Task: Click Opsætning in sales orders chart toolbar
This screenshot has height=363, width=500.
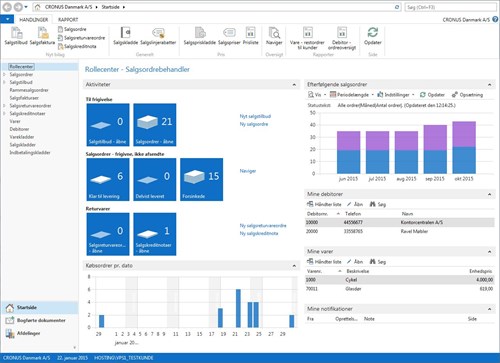Action: (467, 95)
